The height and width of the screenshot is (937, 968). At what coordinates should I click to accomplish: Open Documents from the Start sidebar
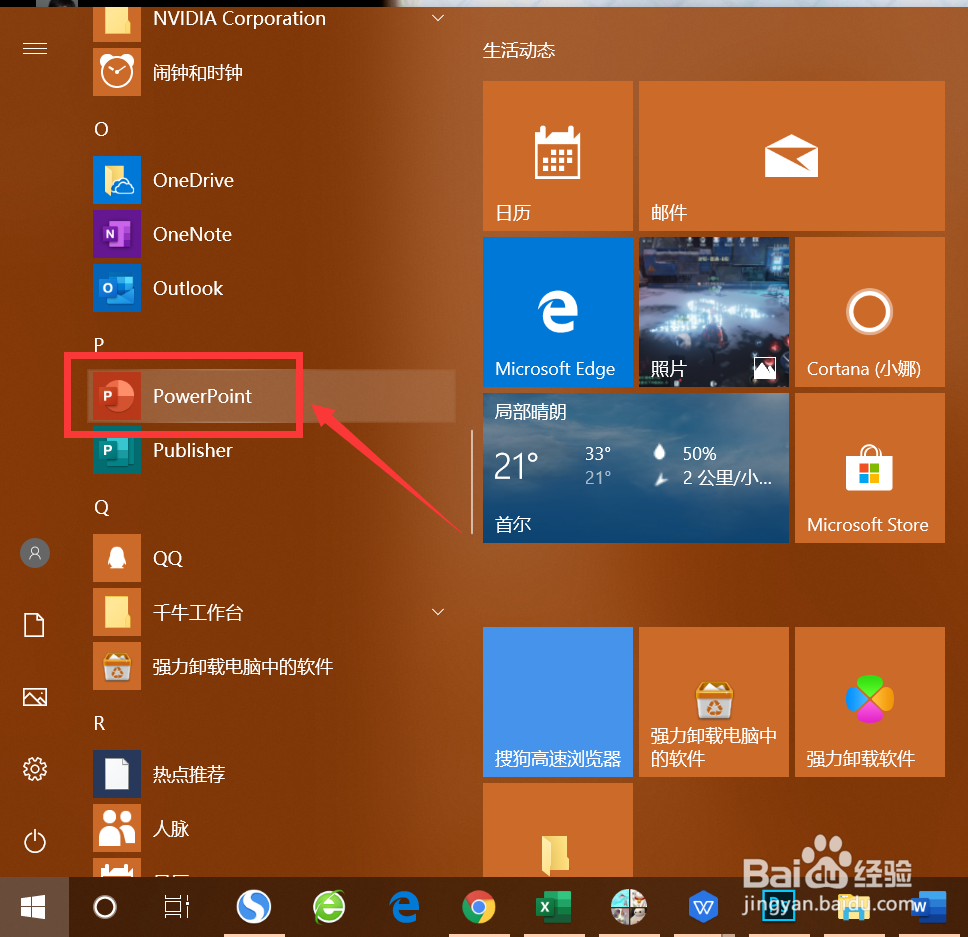click(x=34, y=625)
